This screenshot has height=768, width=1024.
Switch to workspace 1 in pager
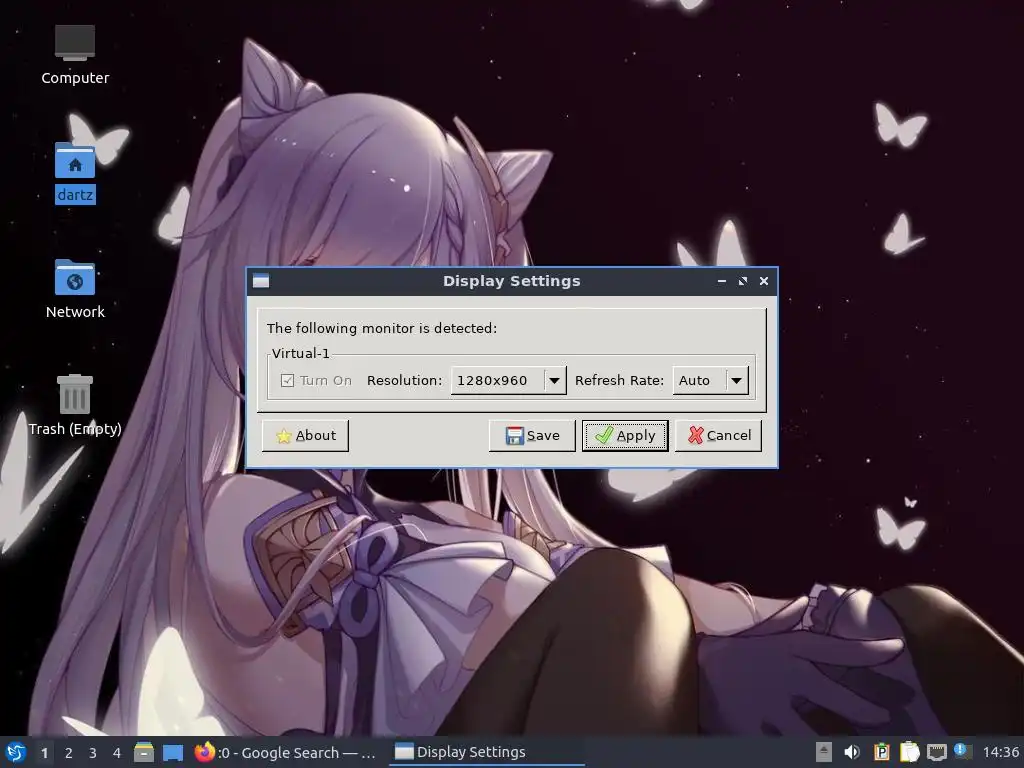coord(44,753)
